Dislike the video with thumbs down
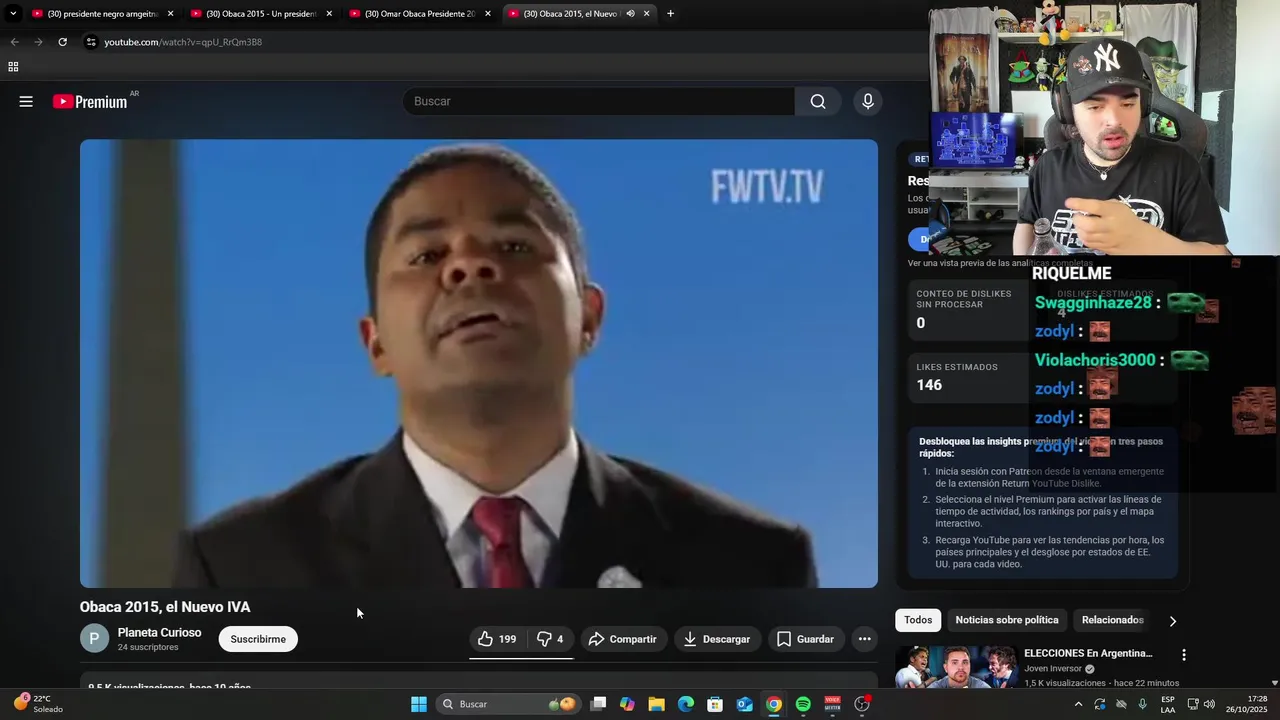1280x720 pixels. (550, 639)
